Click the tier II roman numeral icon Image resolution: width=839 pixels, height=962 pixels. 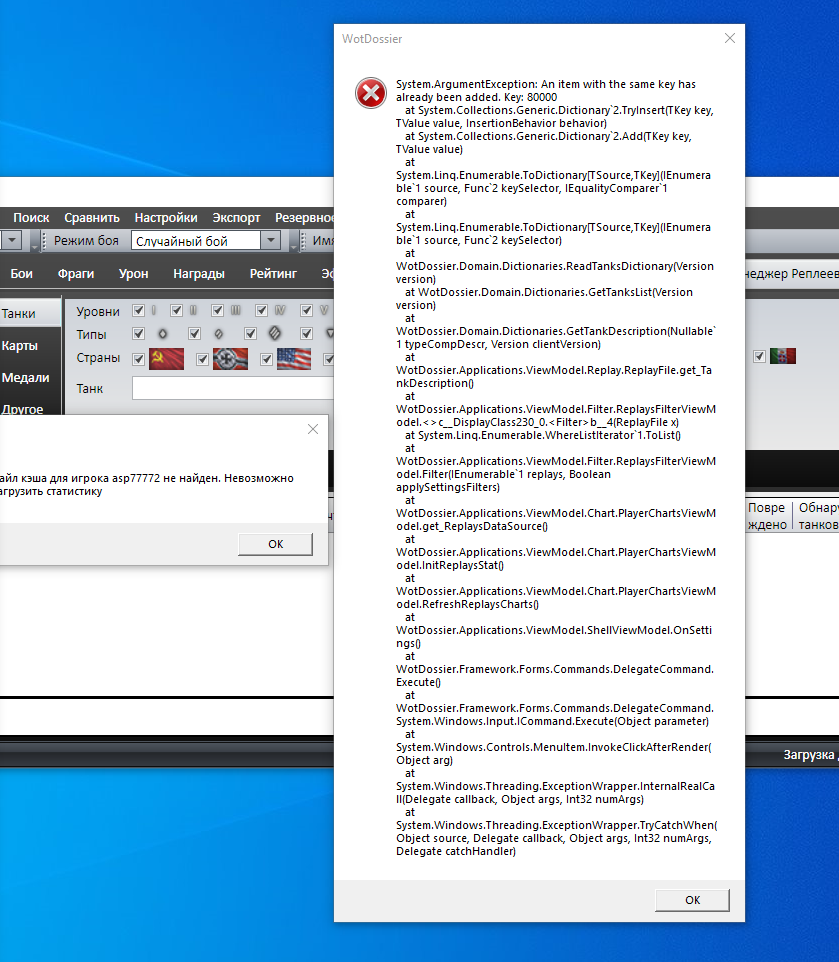pyautogui.click(x=193, y=310)
